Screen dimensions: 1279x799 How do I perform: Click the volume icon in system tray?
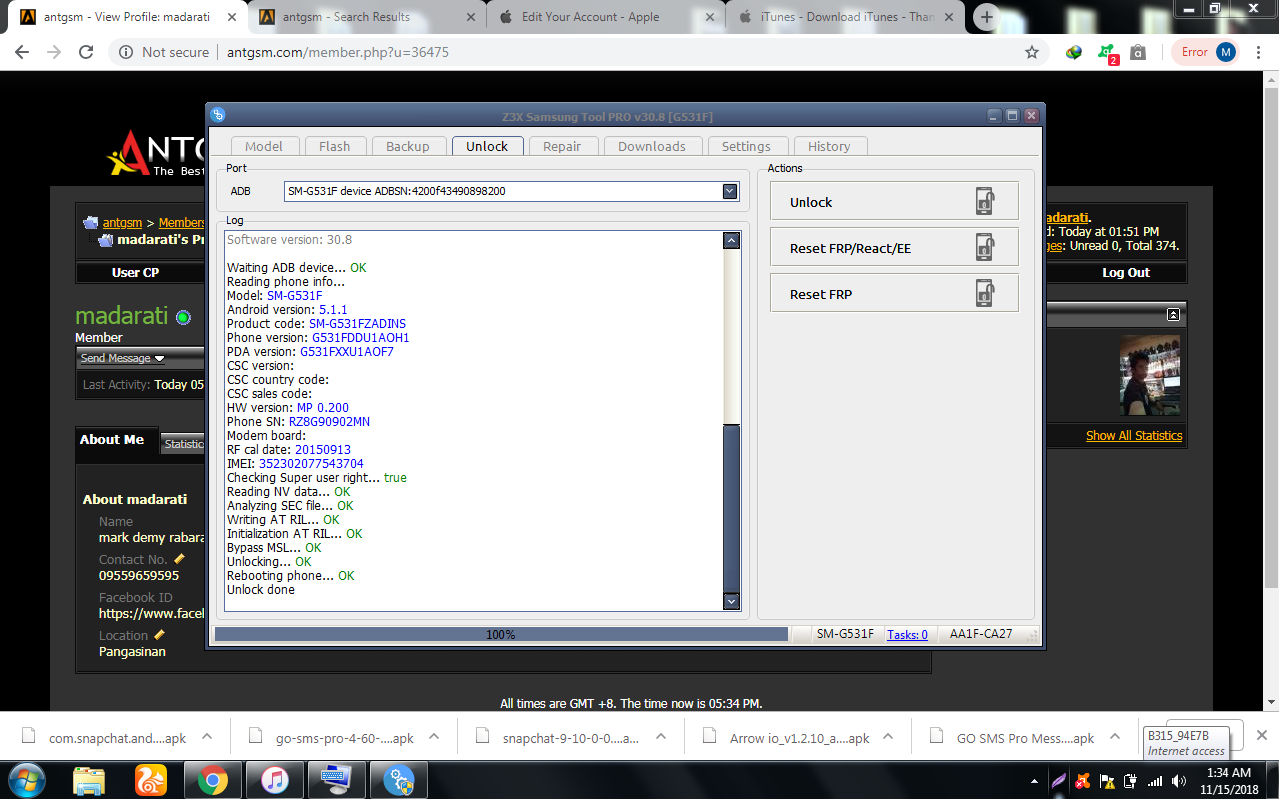click(x=1180, y=780)
